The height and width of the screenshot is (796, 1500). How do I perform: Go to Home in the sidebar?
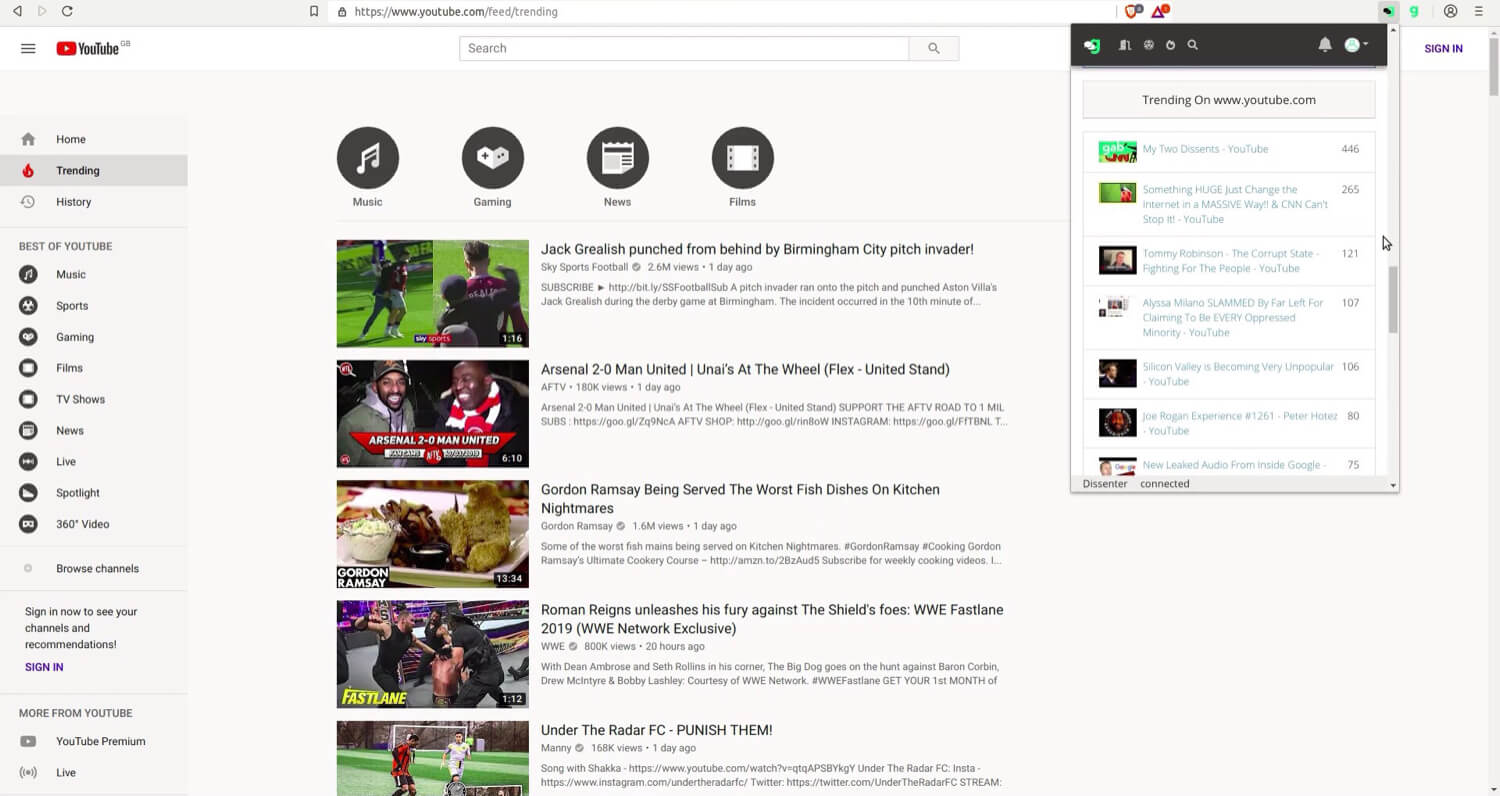[x=93, y=139]
